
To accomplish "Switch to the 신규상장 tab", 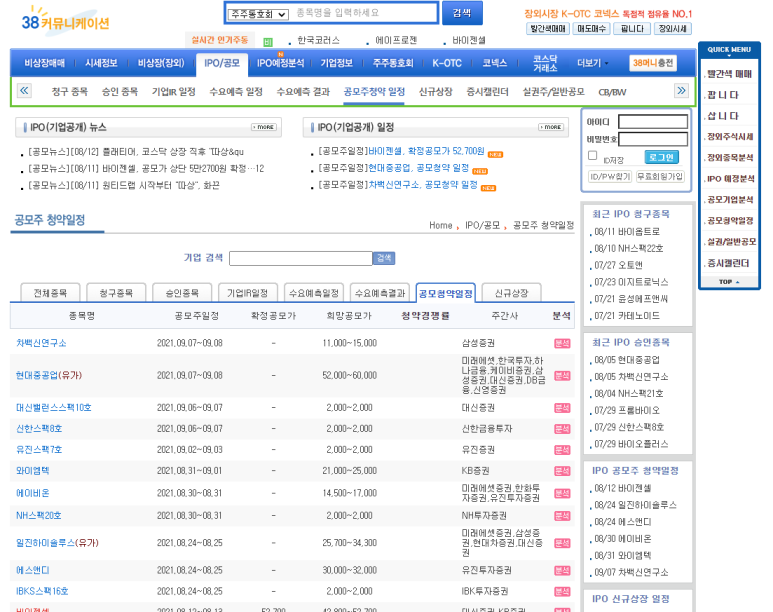I will point(511,293).
